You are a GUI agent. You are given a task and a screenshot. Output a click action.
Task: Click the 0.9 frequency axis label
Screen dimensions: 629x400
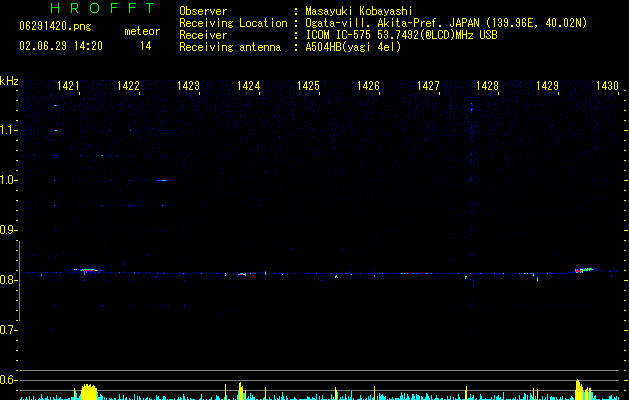click(x=7, y=230)
